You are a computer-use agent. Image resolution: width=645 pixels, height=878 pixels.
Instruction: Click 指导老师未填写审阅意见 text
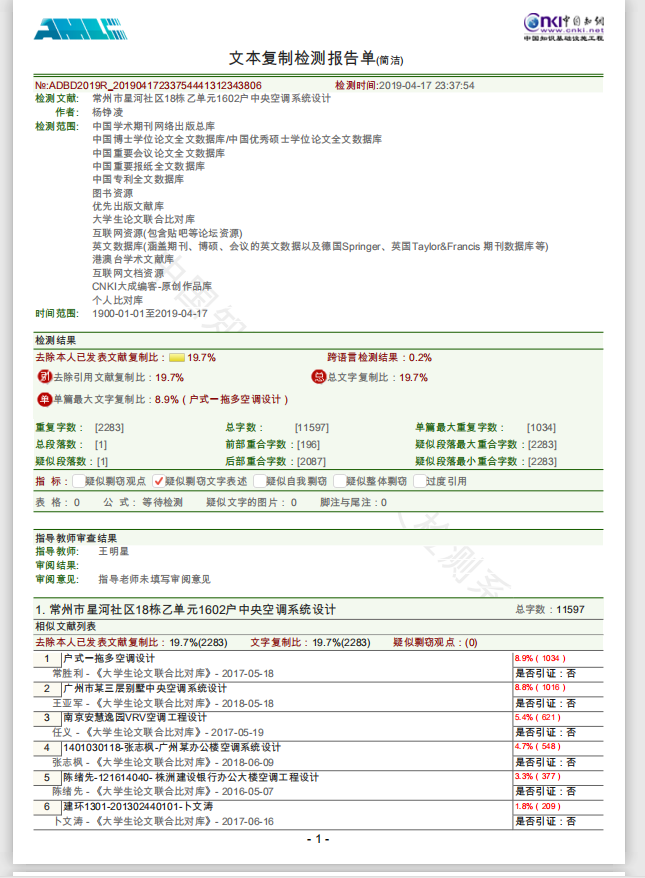[x=155, y=579]
